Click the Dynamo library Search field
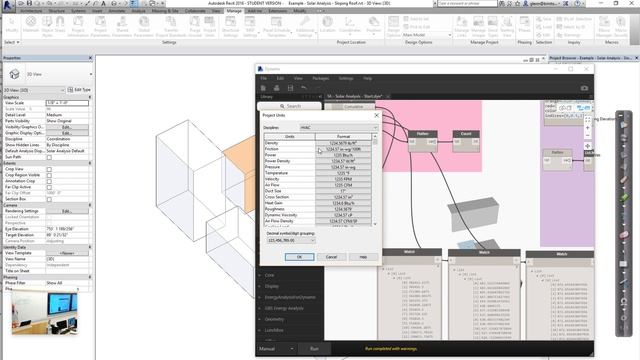This screenshot has height=360, width=640. [x=289, y=106]
